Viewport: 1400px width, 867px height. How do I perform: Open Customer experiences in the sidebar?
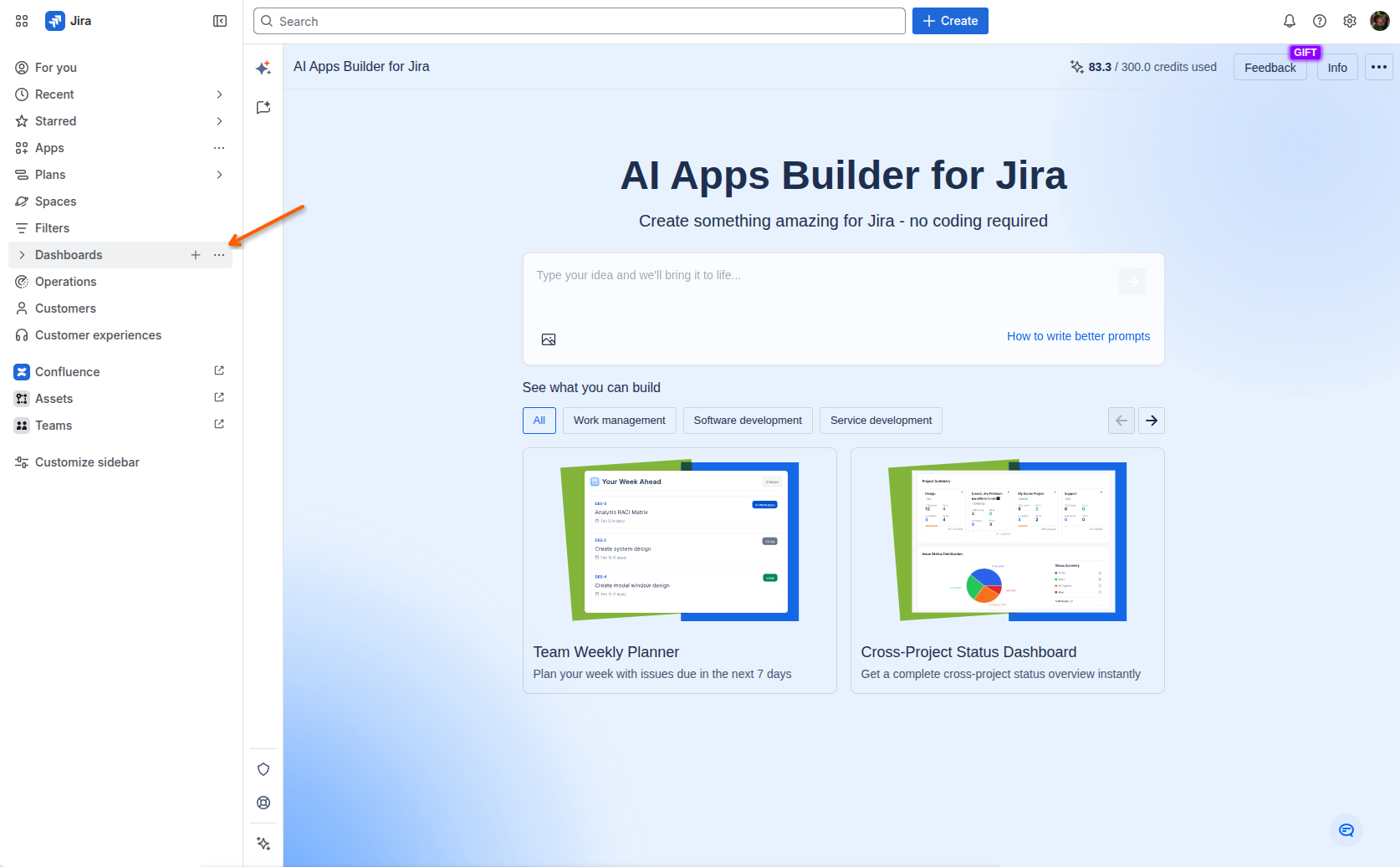pos(120,335)
